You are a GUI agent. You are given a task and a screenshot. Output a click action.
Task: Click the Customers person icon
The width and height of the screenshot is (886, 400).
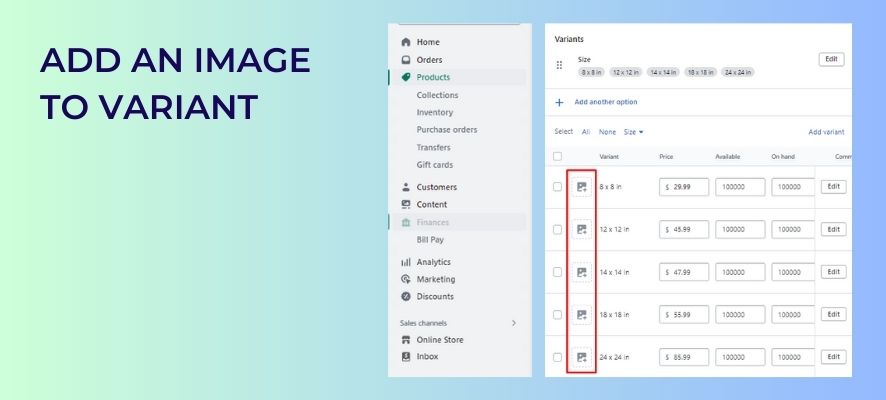(x=405, y=187)
